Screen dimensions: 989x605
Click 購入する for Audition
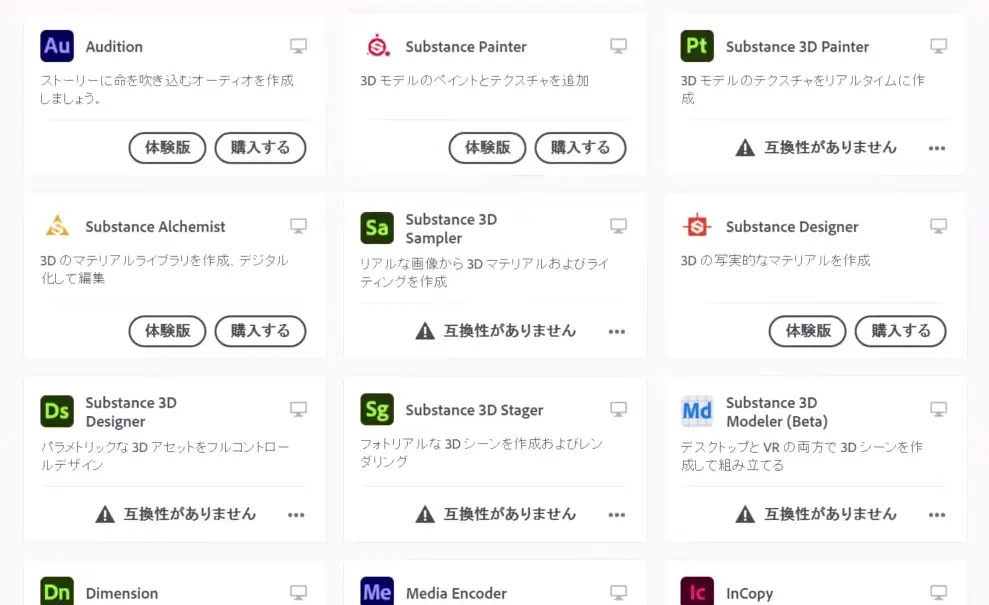pyautogui.click(x=260, y=148)
